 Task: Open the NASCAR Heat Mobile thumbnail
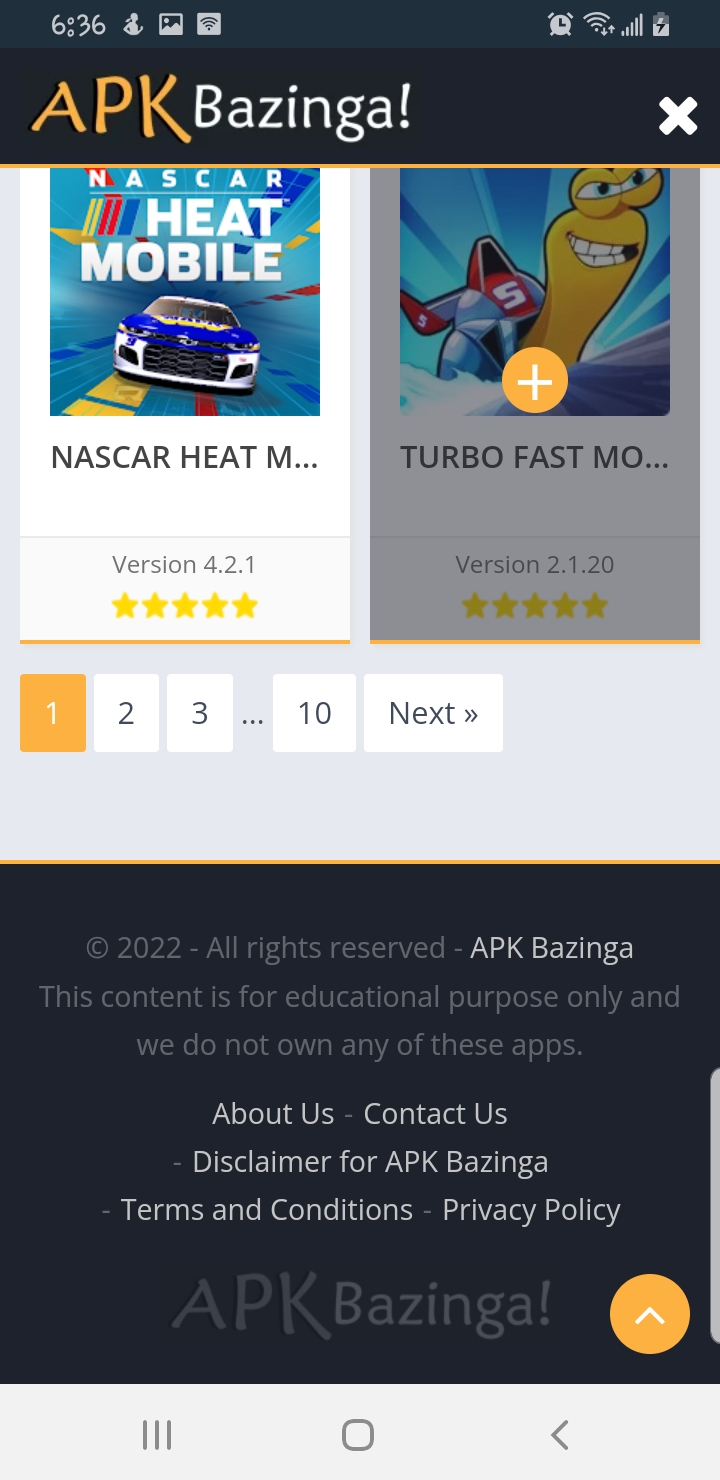pyautogui.click(x=185, y=291)
